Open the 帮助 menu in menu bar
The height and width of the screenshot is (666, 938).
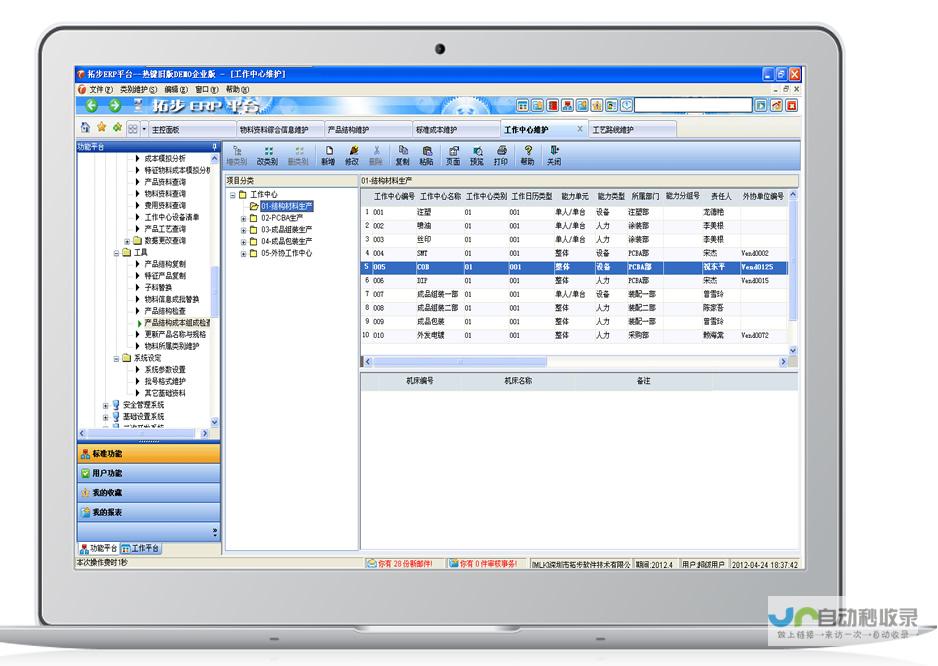[x=237, y=89]
